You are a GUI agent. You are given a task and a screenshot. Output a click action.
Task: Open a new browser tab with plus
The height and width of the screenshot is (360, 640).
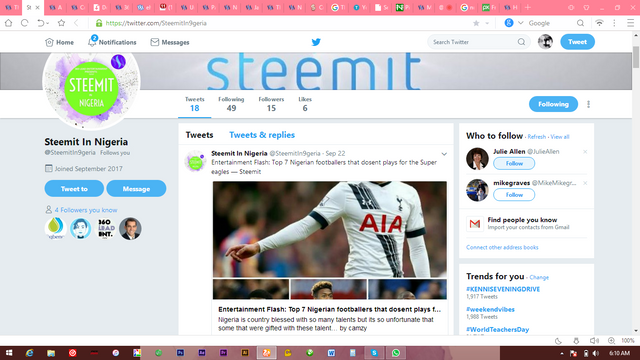(528, 7)
